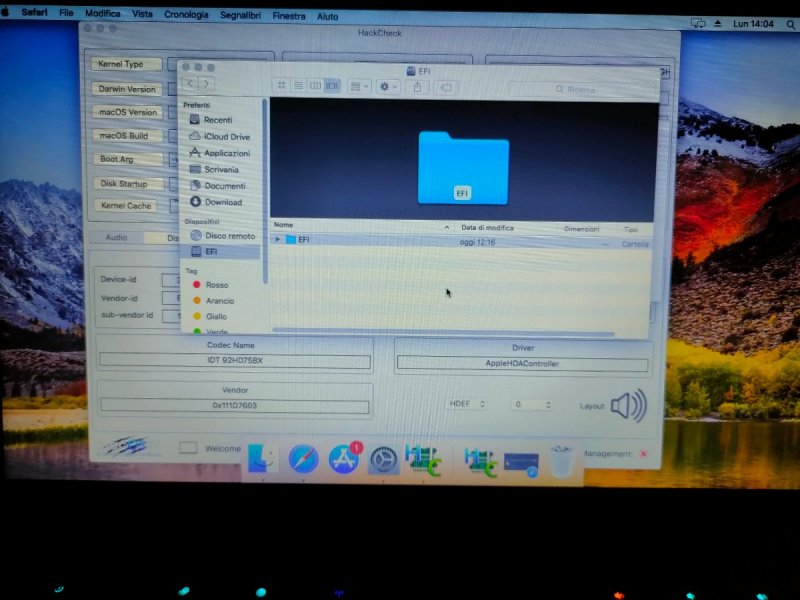Click the layout number stepper showing 0
This screenshot has width=800, height=600.
[531, 405]
